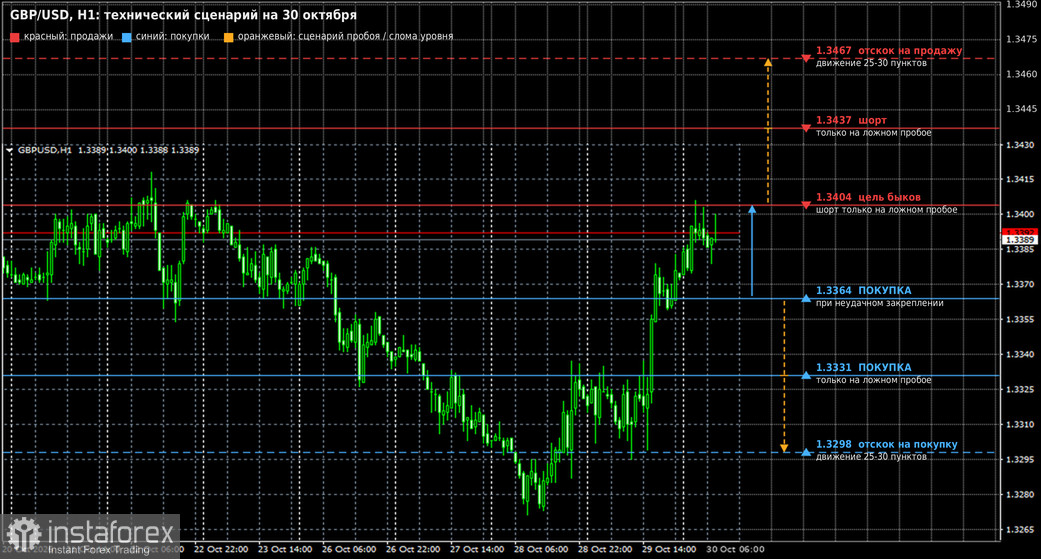Click the '26 Oct 22:00' time axis label
This screenshot has width=1041, height=559.
[413, 550]
